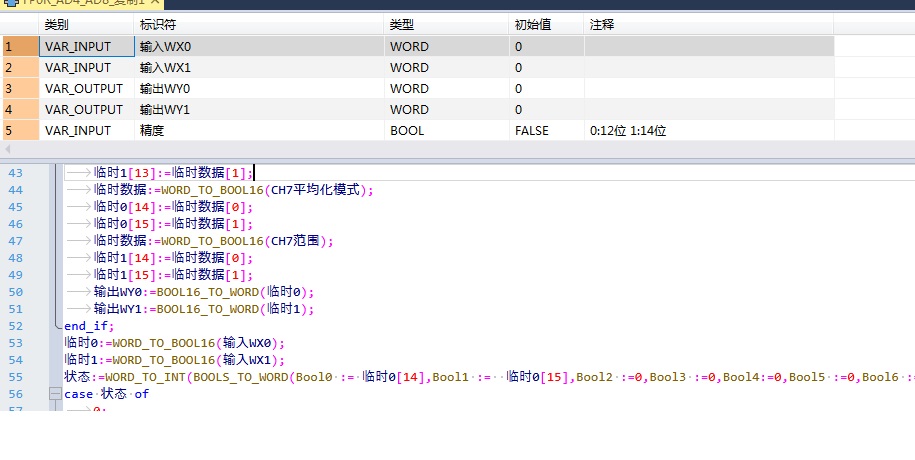Collapse the 'case 状态 of' code block
The height and width of the screenshot is (460, 915).
[56, 394]
